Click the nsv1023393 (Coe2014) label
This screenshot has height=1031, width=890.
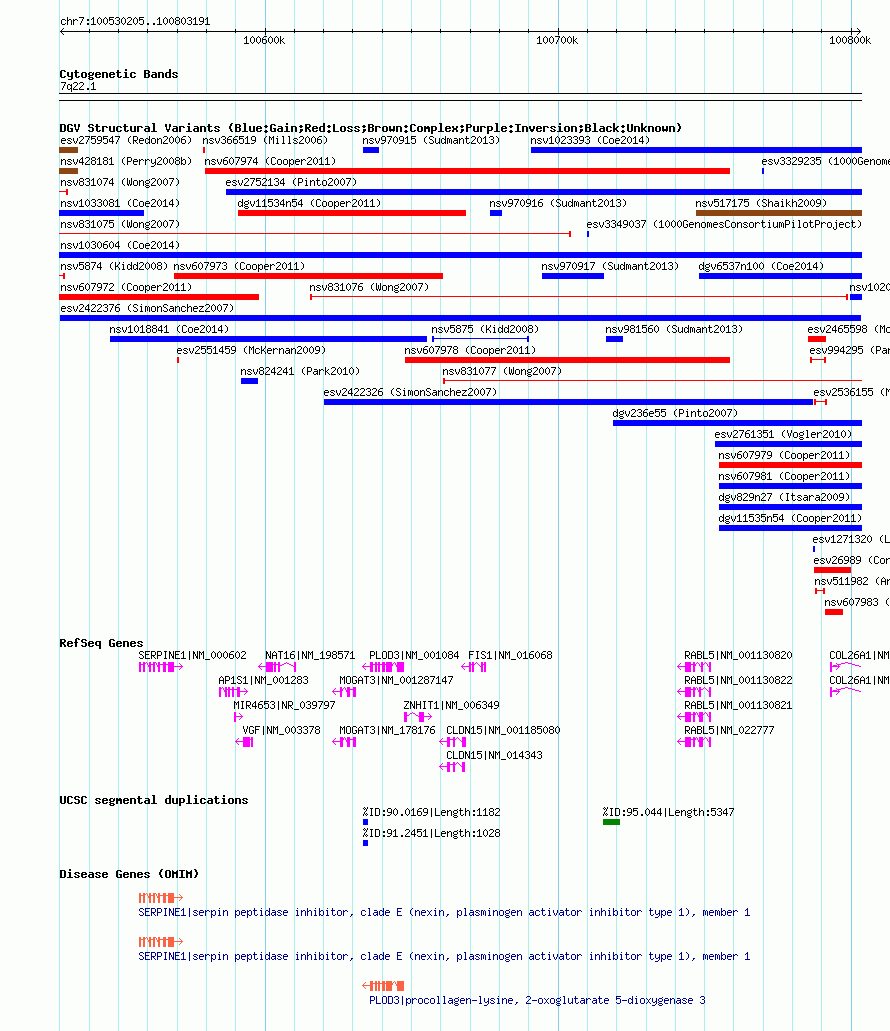coord(590,140)
